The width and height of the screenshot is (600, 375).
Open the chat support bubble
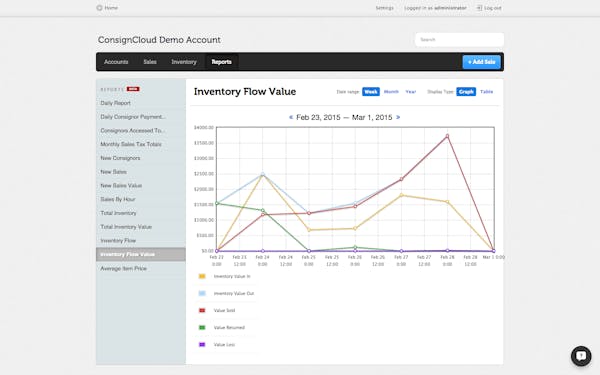tap(581, 356)
